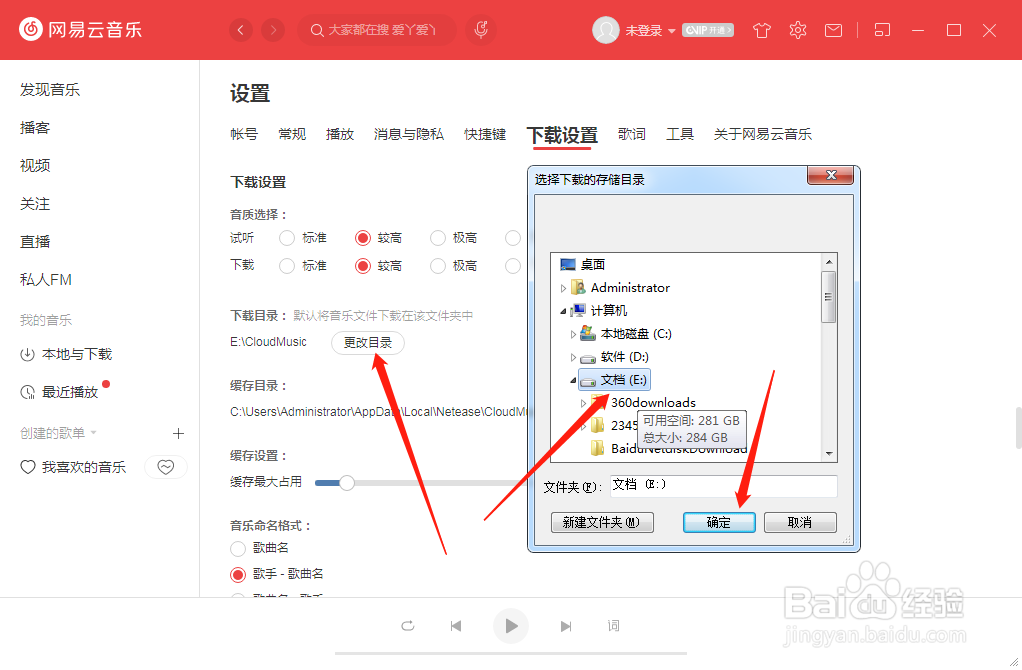Select the 文档 (E:) drive item

(613, 380)
